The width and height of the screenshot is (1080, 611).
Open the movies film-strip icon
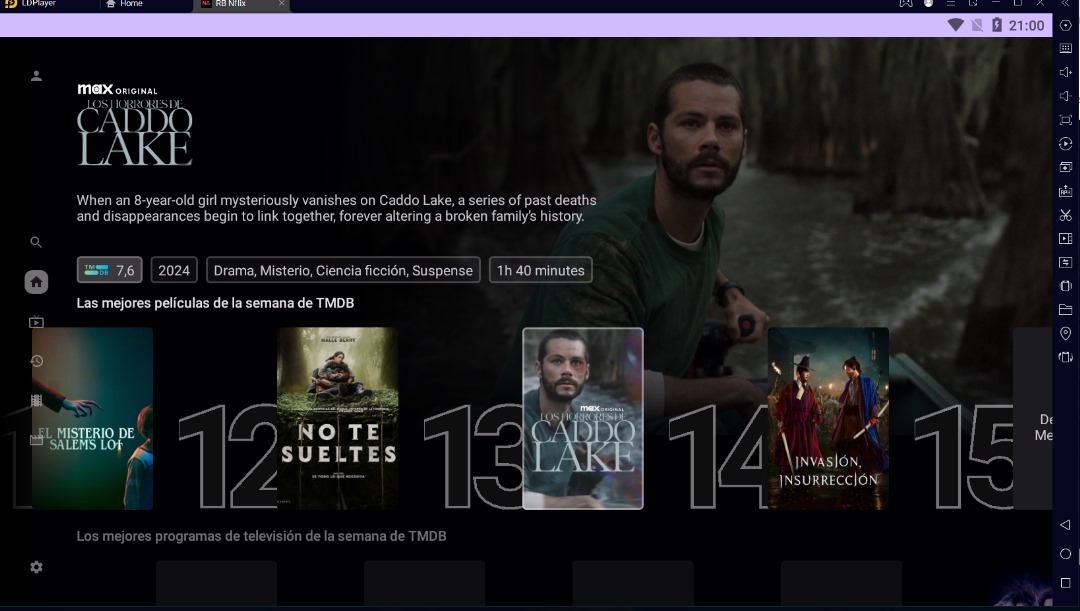36,400
